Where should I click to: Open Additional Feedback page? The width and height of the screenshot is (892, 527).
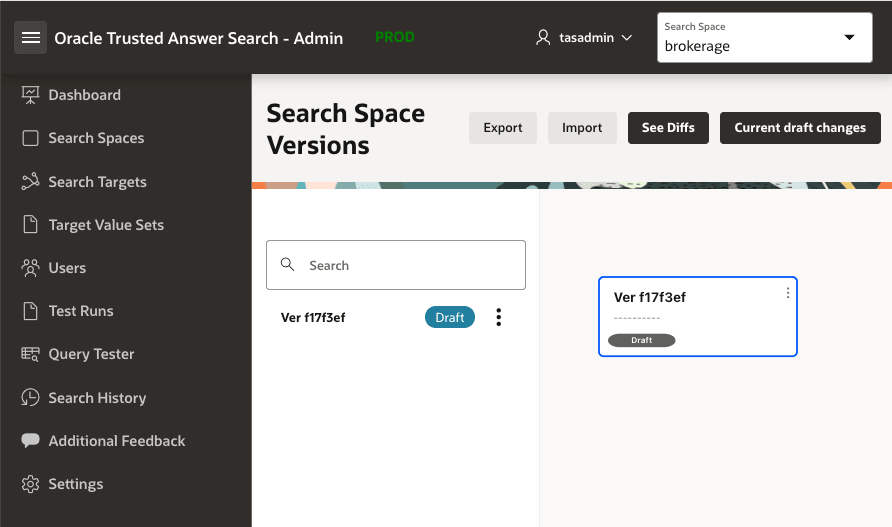point(117,440)
